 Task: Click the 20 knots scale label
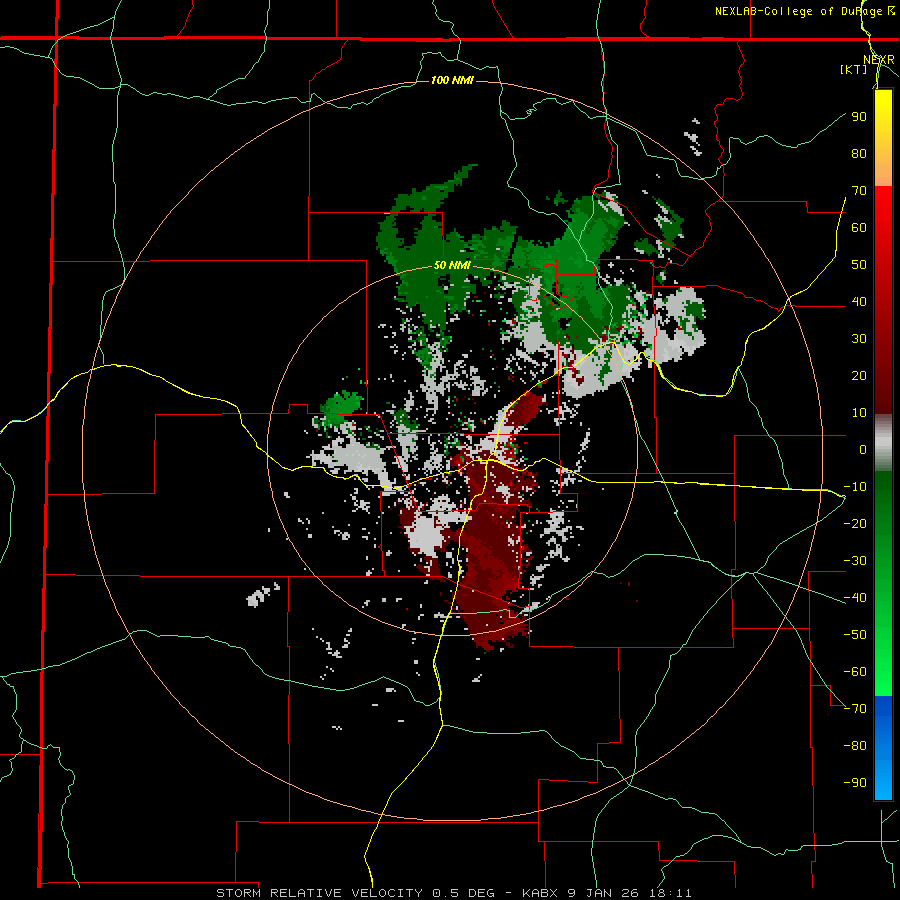tap(859, 375)
